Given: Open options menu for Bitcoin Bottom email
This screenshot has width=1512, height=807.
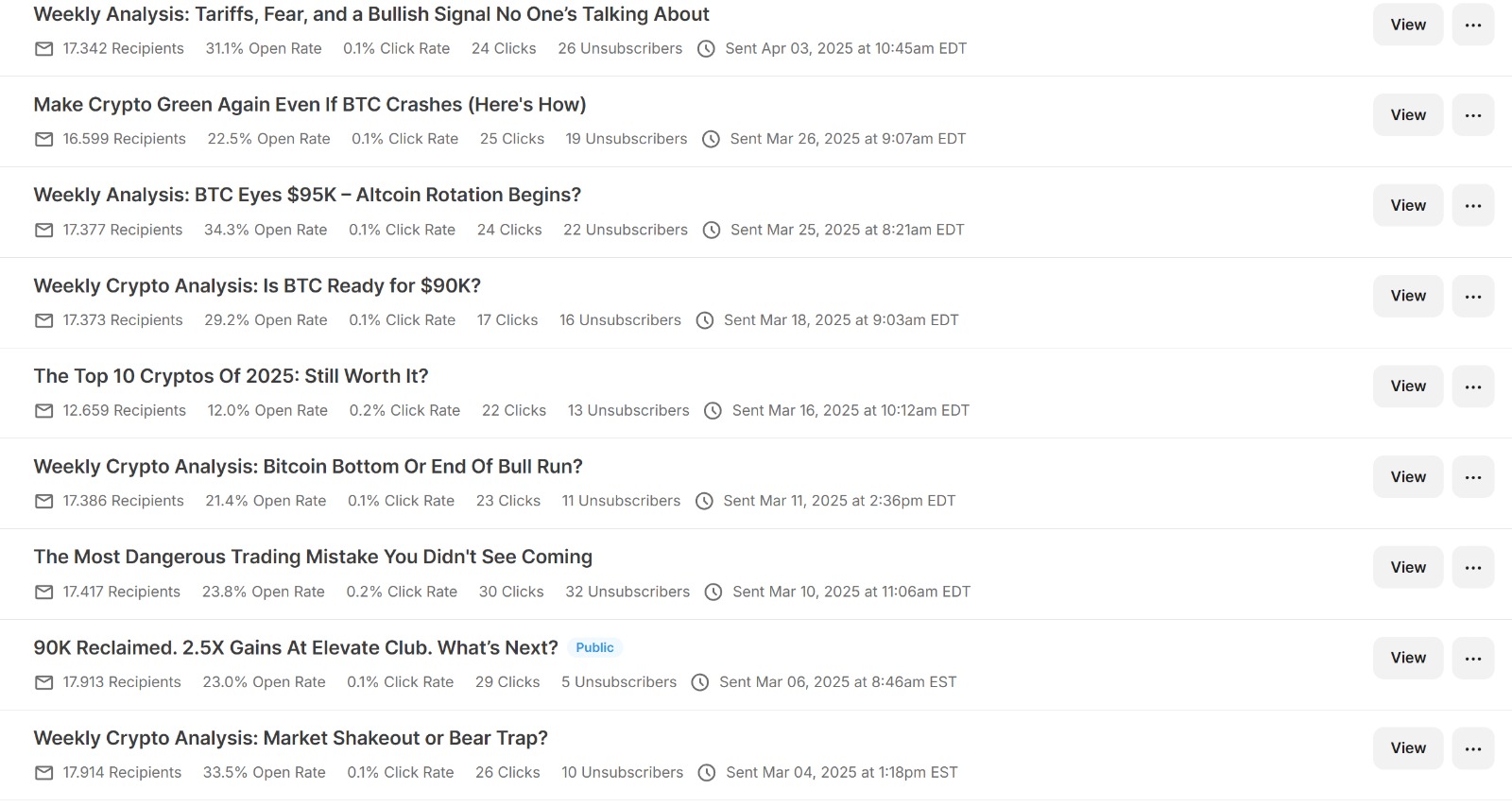Looking at the screenshot, I should coord(1472,477).
